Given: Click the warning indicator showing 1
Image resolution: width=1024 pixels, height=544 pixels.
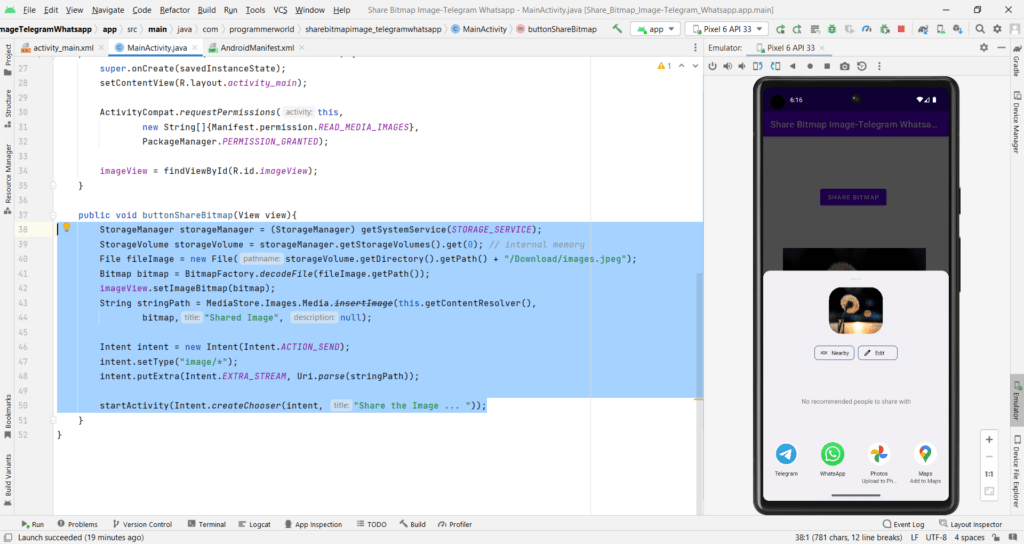Looking at the screenshot, I should point(664,66).
